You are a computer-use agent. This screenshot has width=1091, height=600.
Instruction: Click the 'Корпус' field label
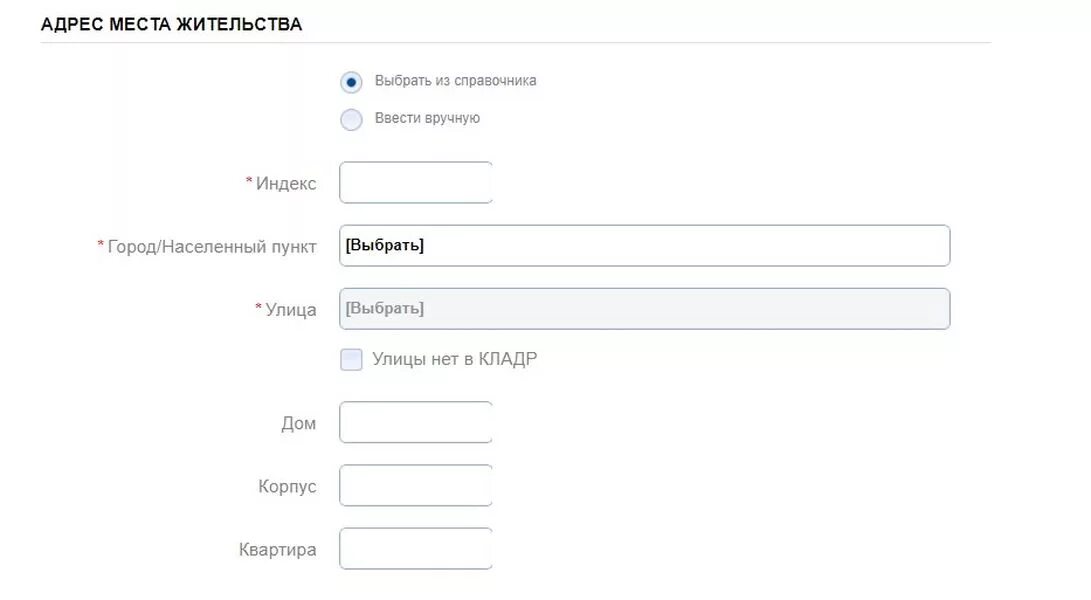click(287, 487)
